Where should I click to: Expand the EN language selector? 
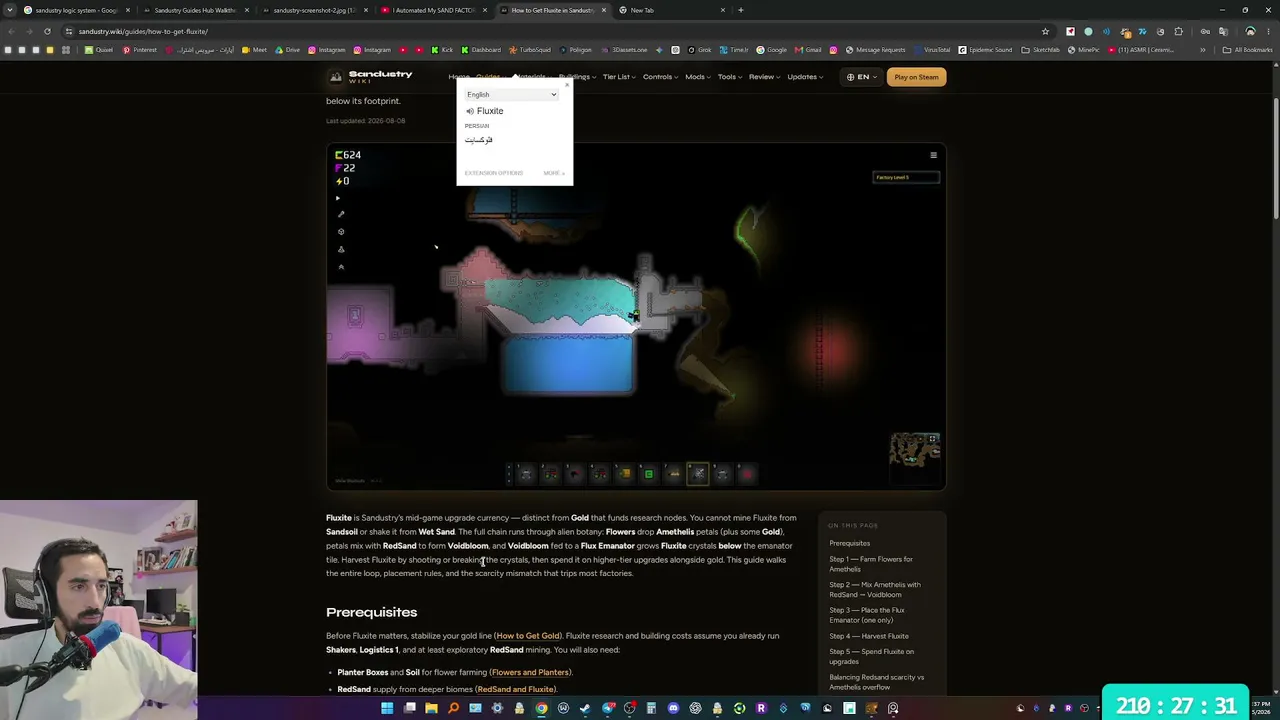861,77
